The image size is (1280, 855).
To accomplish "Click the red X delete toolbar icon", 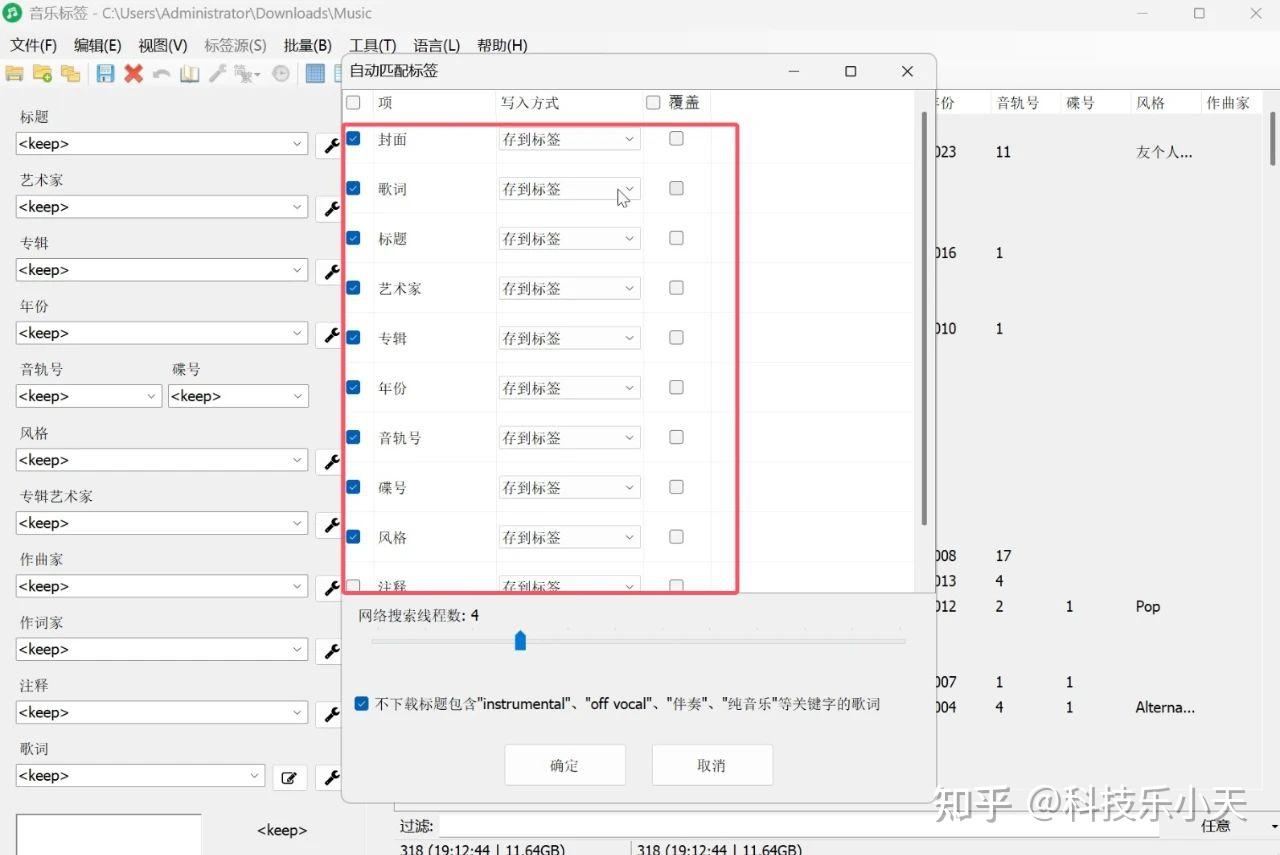I will pyautogui.click(x=133, y=73).
